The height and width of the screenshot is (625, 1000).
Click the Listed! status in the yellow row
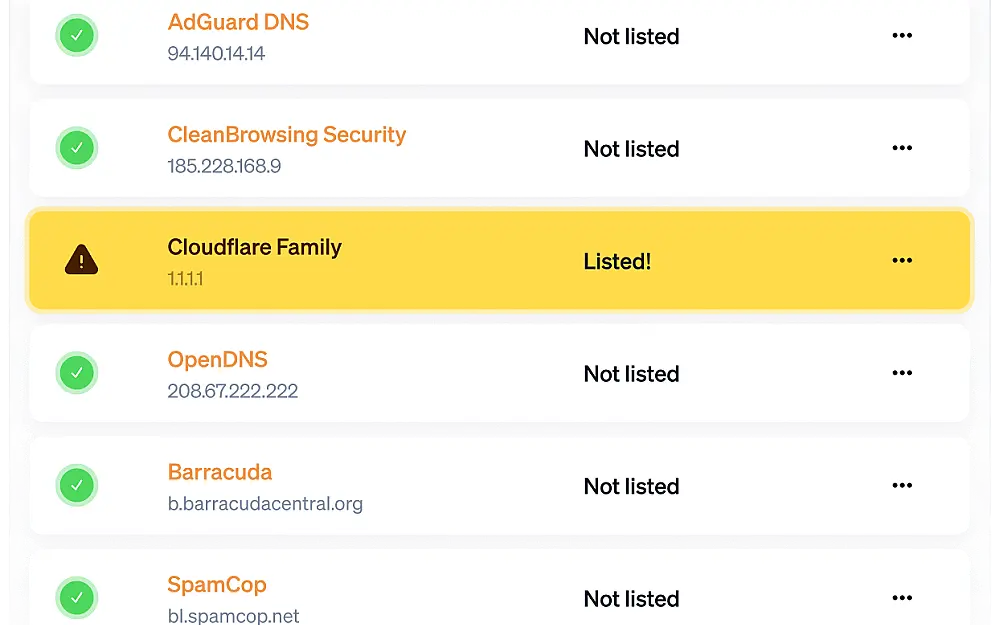point(617,261)
